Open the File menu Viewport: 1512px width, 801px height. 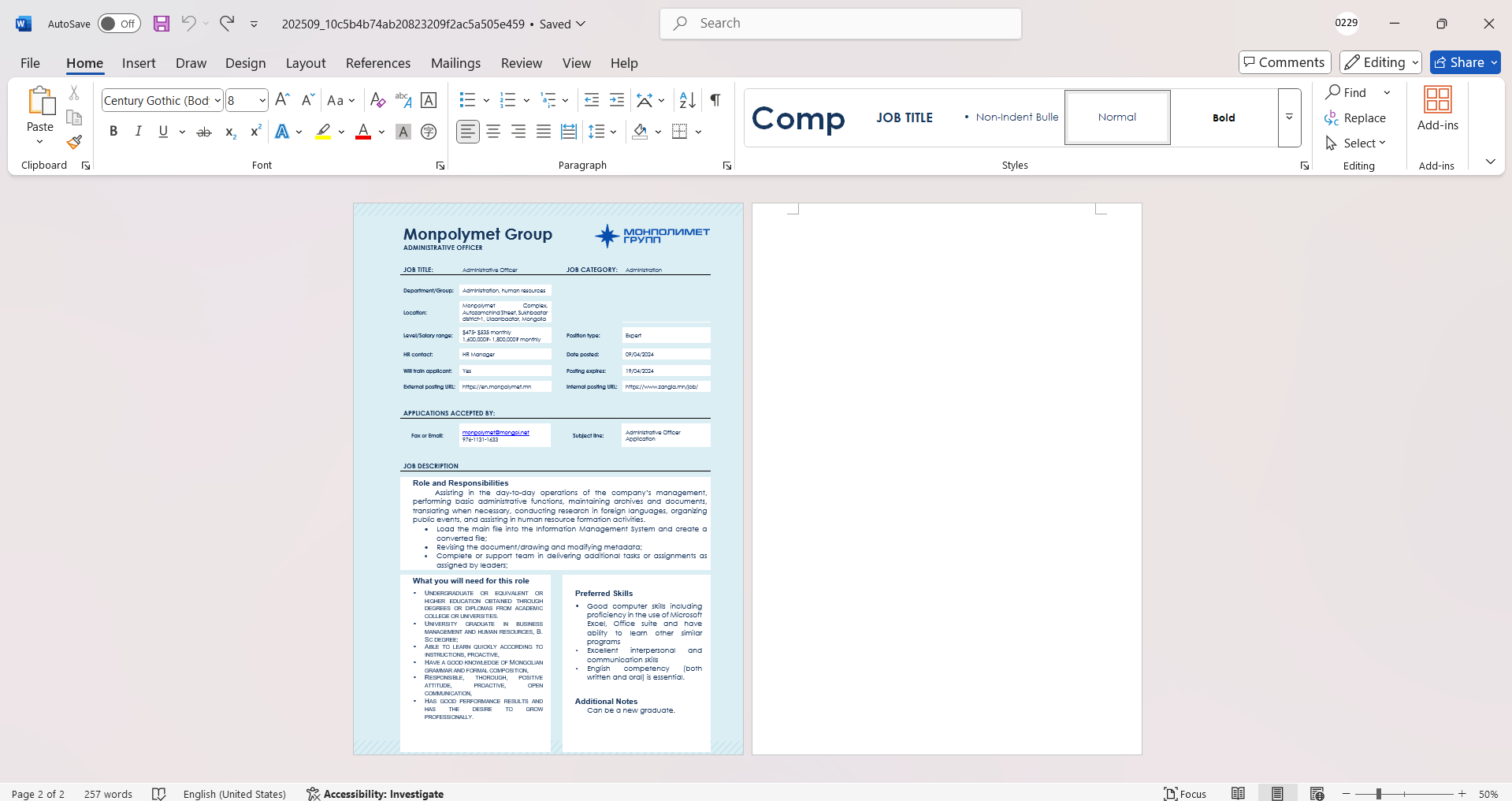coord(30,63)
